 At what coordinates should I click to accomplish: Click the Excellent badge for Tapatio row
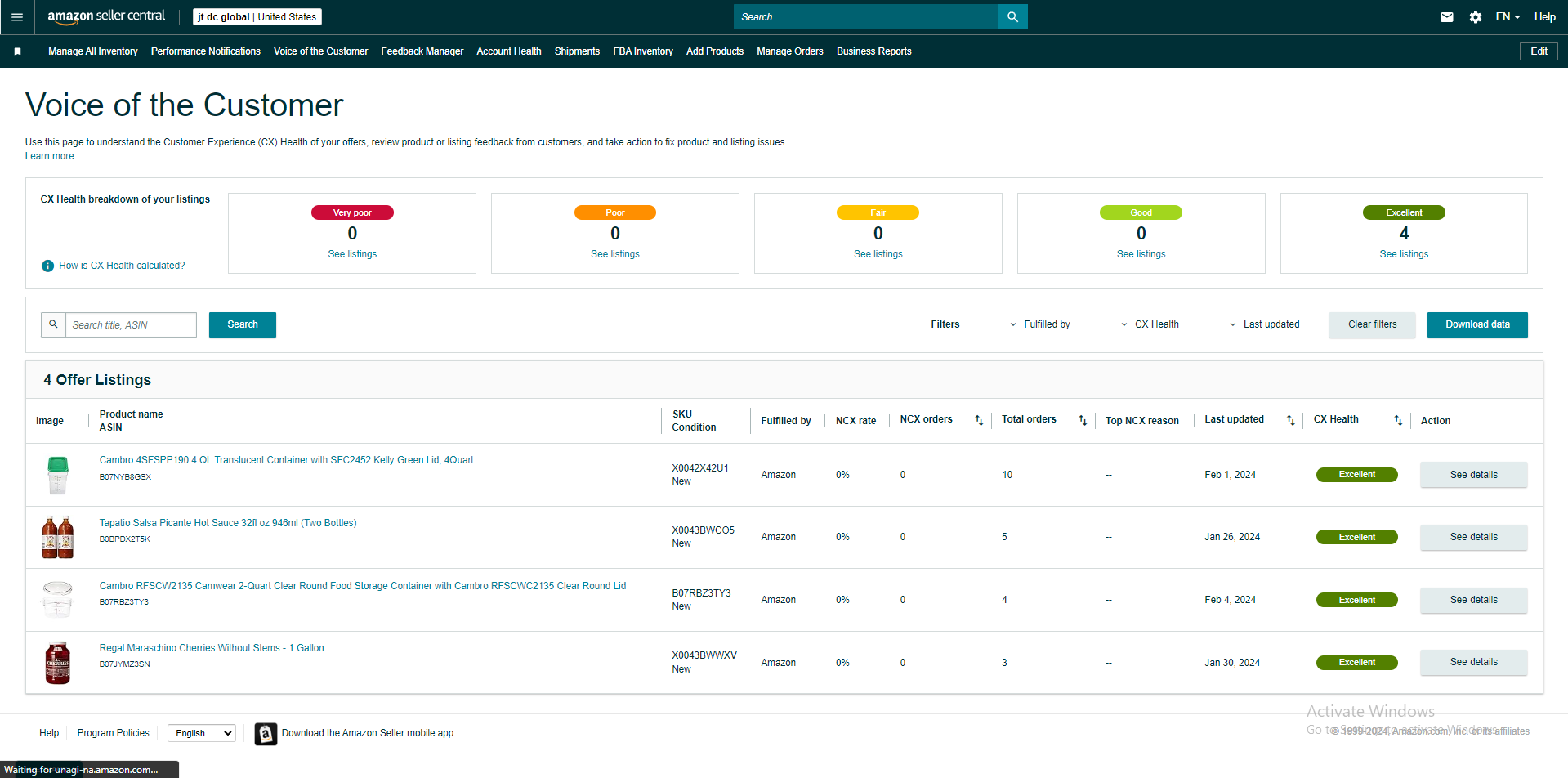coord(1357,537)
